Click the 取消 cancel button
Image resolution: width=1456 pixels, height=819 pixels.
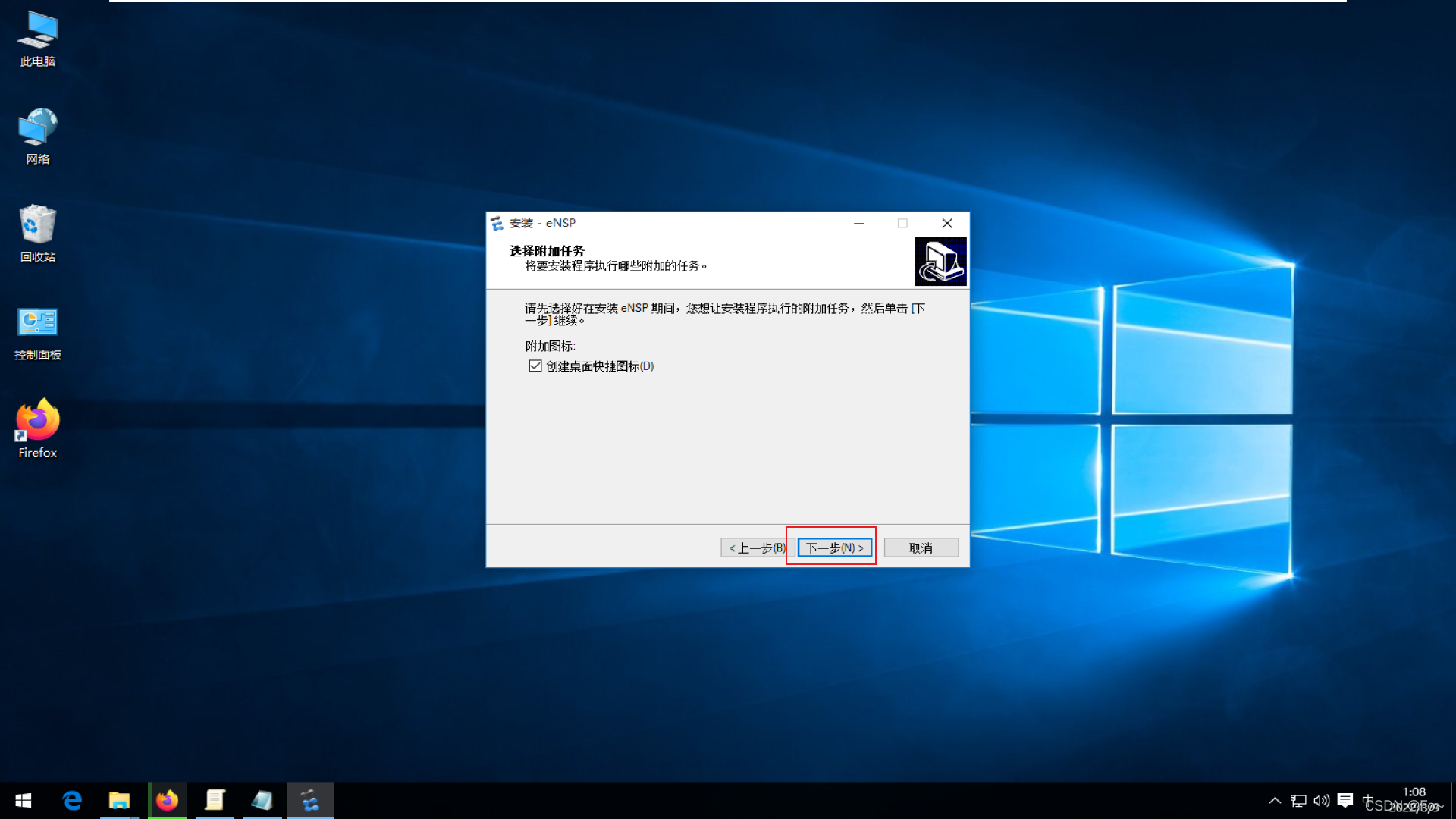pos(921,548)
